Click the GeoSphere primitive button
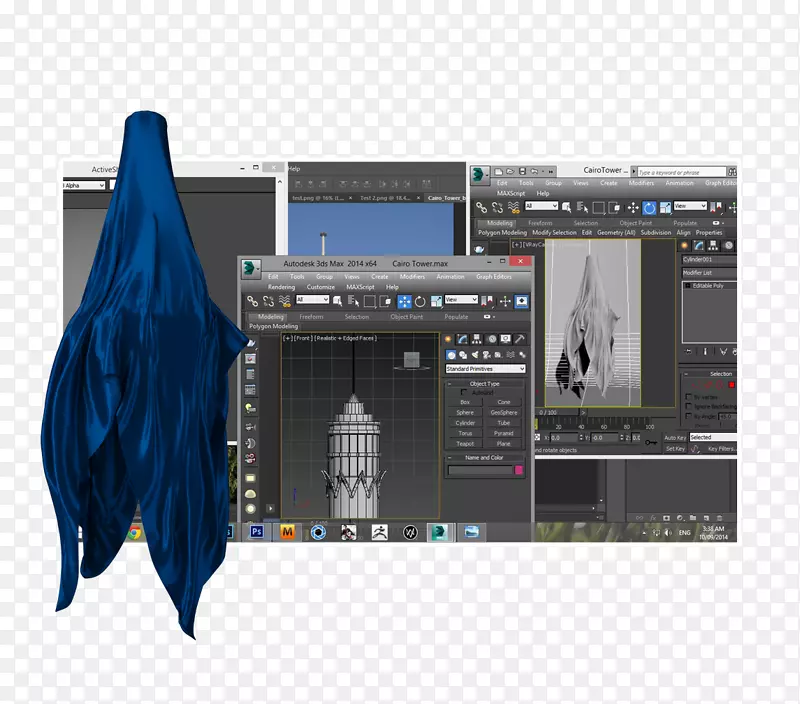This screenshot has width=800, height=704. pyautogui.click(x=504, y=413)
